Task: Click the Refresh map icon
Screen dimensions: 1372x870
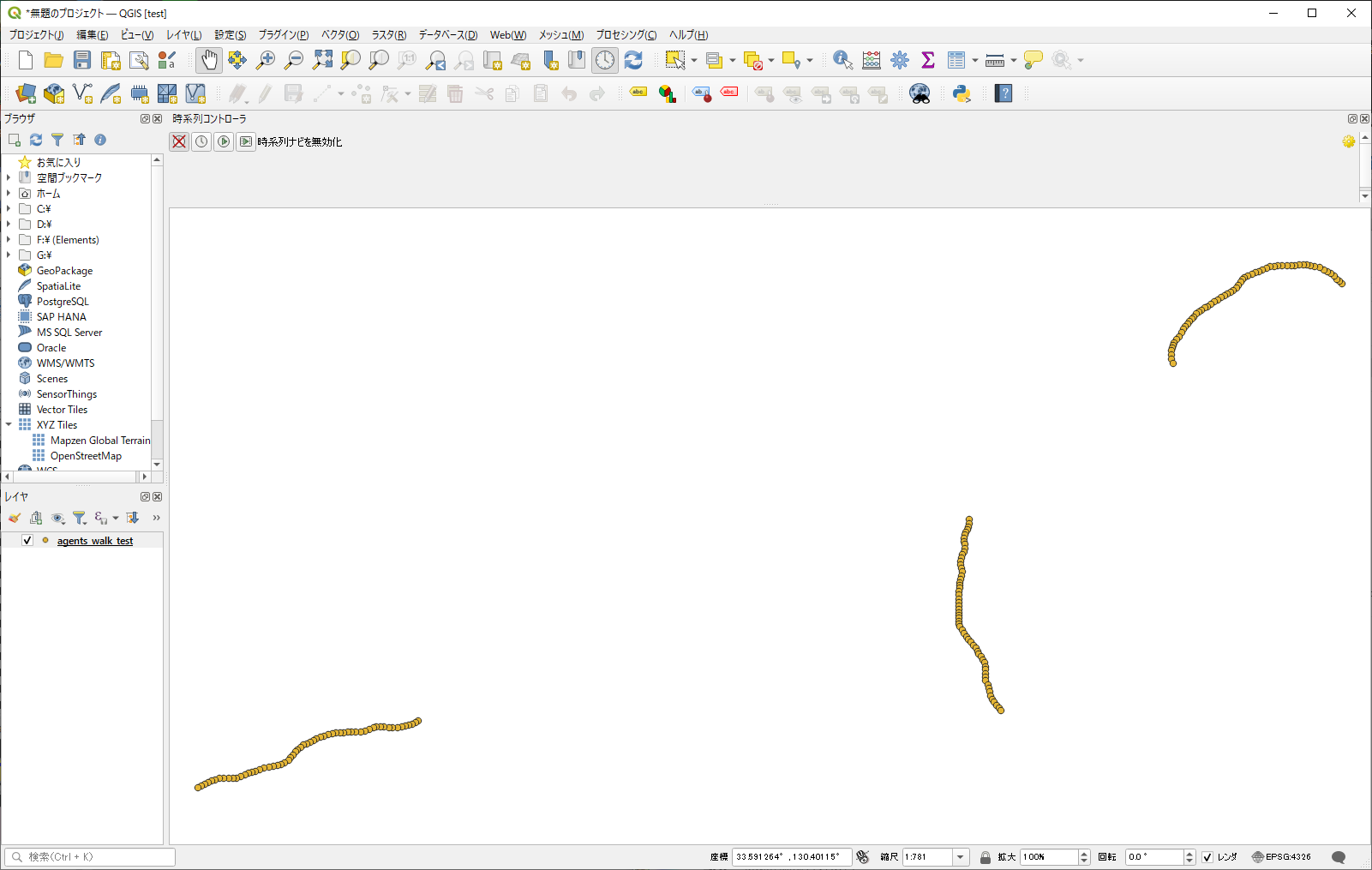Action: click(x=633, y=60)
